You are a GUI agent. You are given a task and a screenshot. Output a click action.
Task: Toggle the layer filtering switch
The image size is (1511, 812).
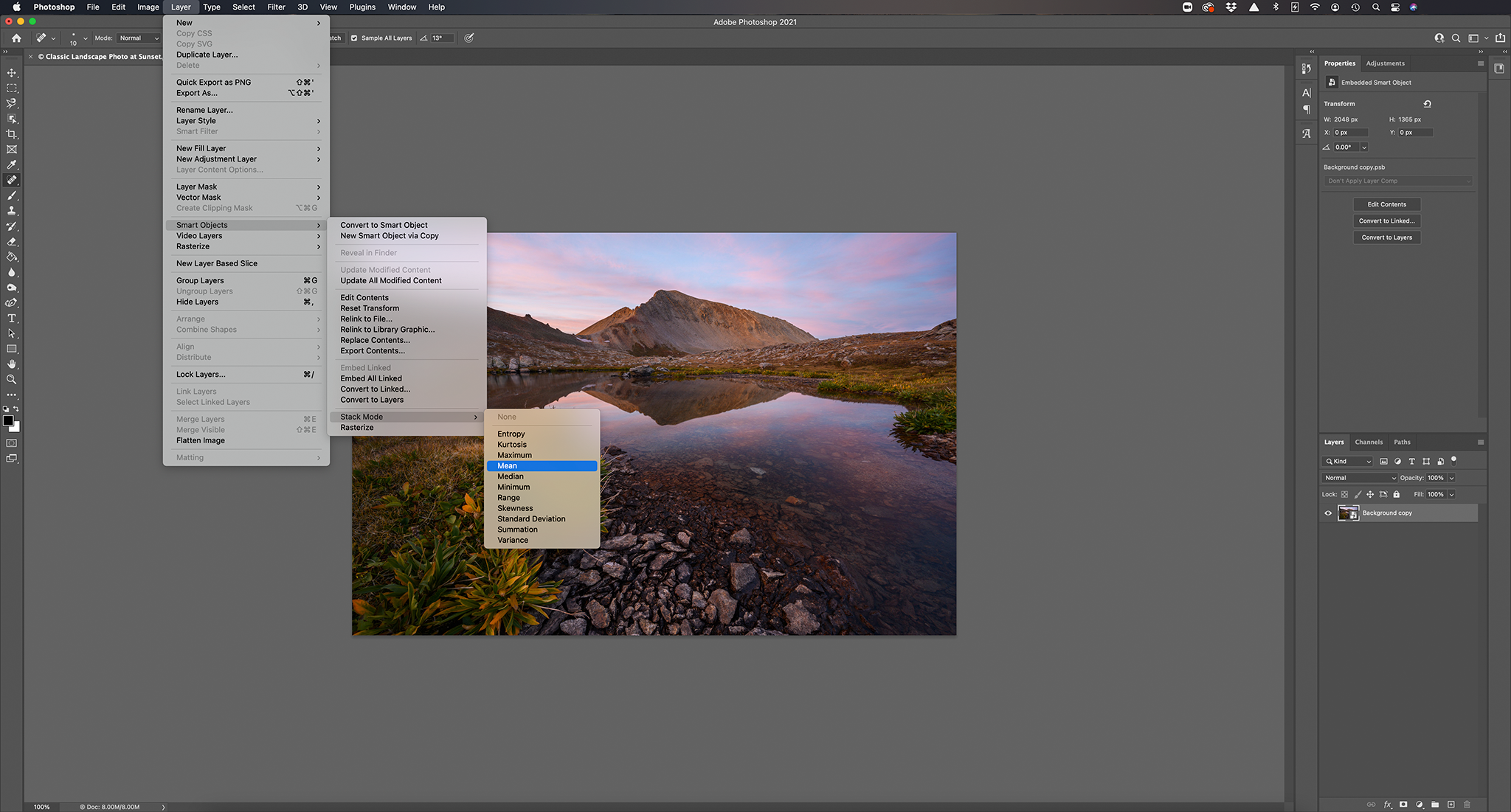[x=1453, y=460]
